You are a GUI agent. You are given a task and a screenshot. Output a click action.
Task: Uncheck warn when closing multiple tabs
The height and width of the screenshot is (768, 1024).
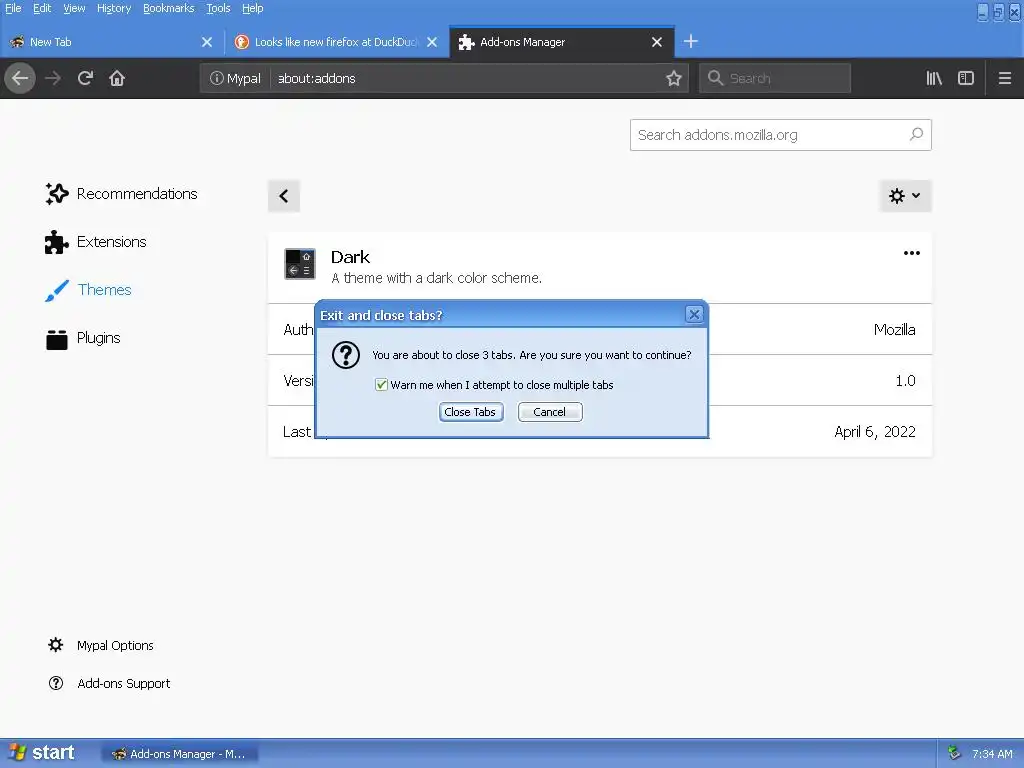click(x=381, y=385)
